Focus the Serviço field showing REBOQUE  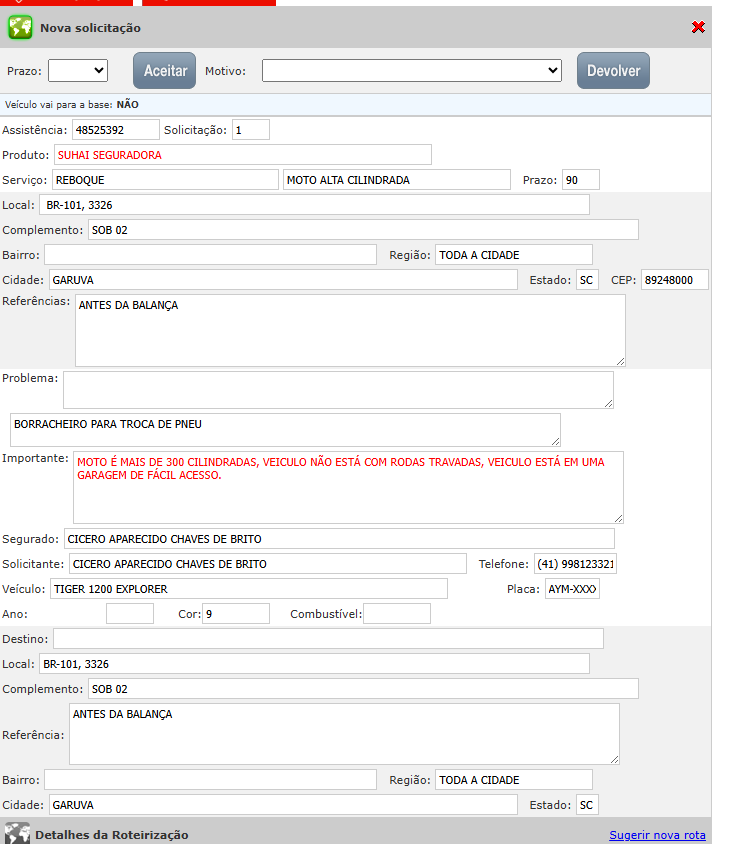click(164, 180)
